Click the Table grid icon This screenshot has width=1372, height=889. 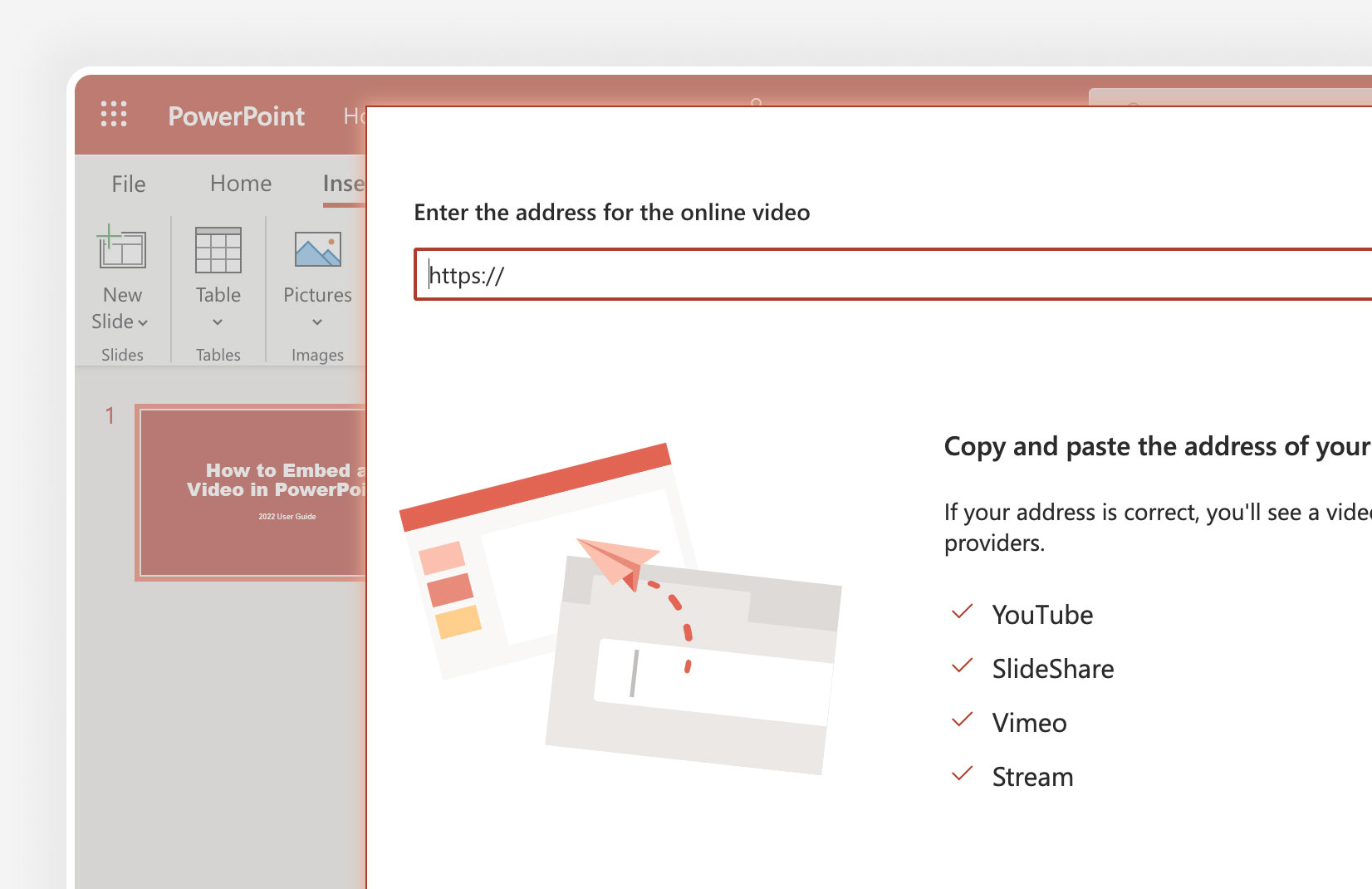click(x=218, y=250)
